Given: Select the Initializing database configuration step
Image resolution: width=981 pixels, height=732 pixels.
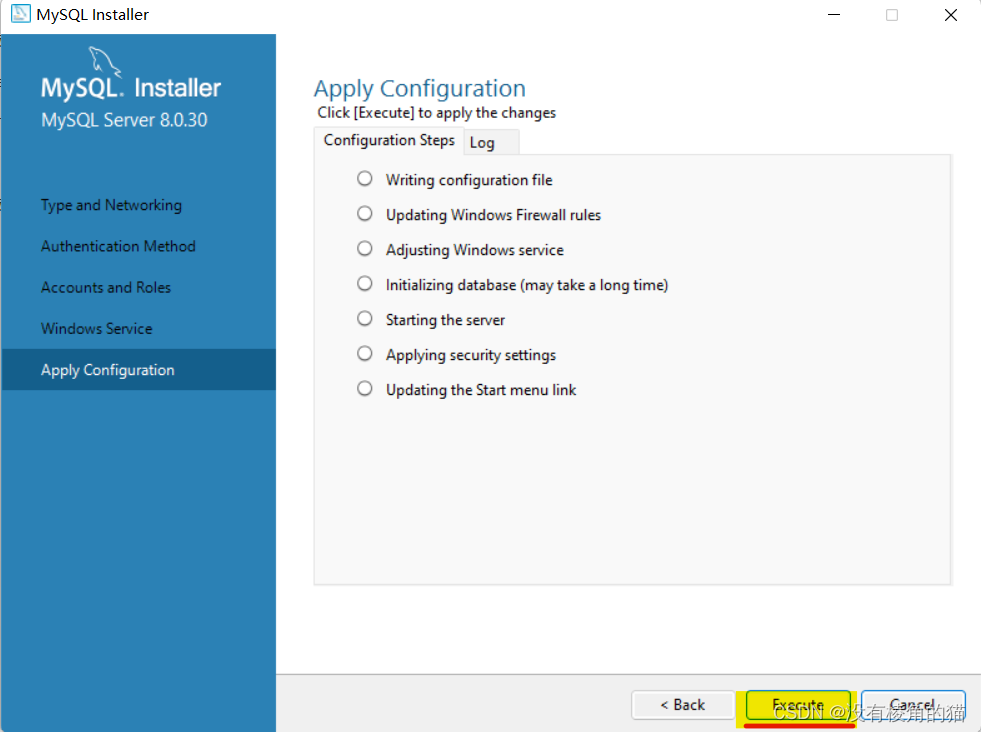Looking at the screenshot, I should (x=526, y=284).
